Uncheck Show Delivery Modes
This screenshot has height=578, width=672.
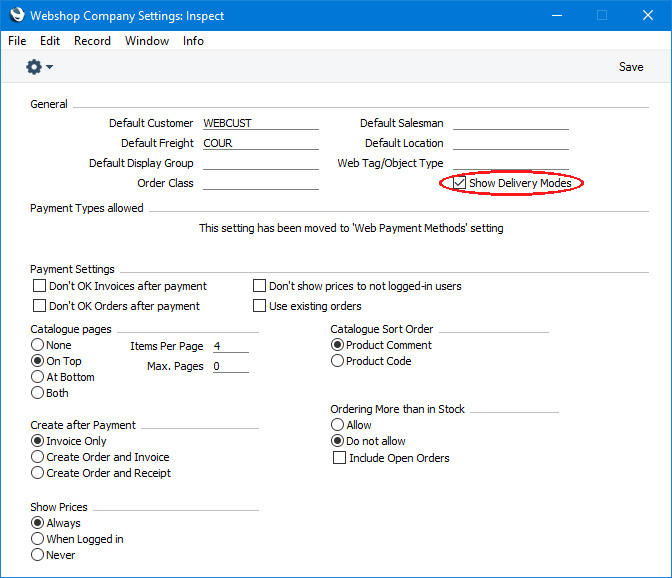[x=459, y=183]
